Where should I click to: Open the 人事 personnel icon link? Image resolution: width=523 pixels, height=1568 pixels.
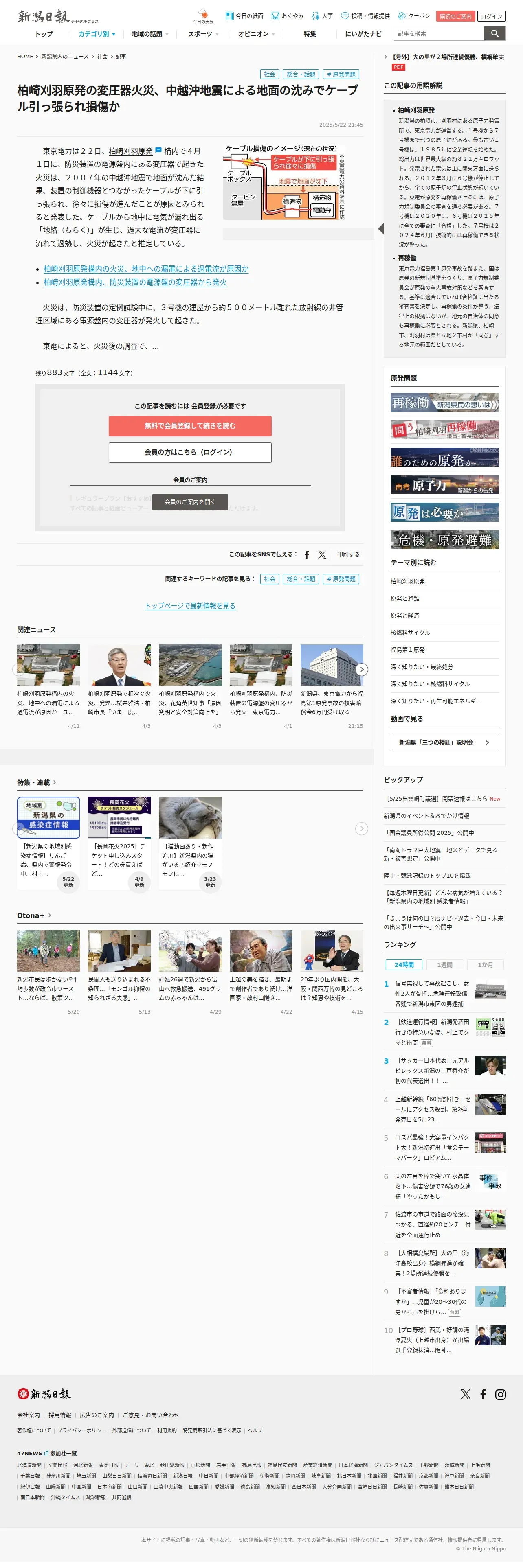pos(322,16)
